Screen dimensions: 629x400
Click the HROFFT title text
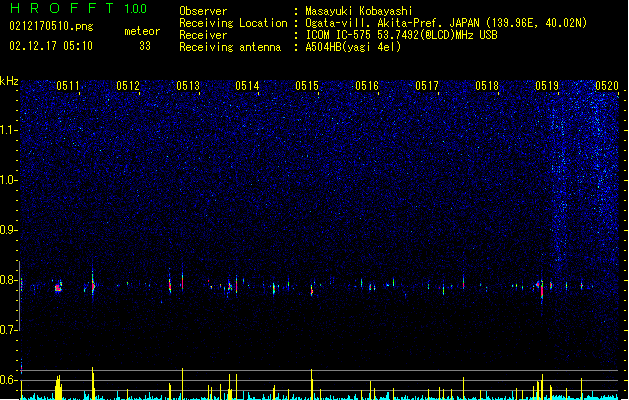click(62, 8)
